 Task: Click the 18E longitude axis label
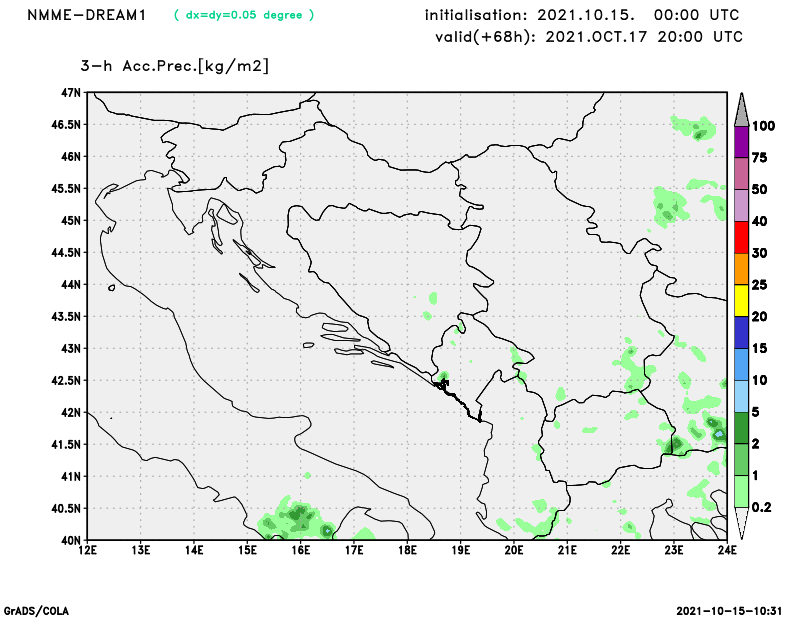tap(407, 549)
